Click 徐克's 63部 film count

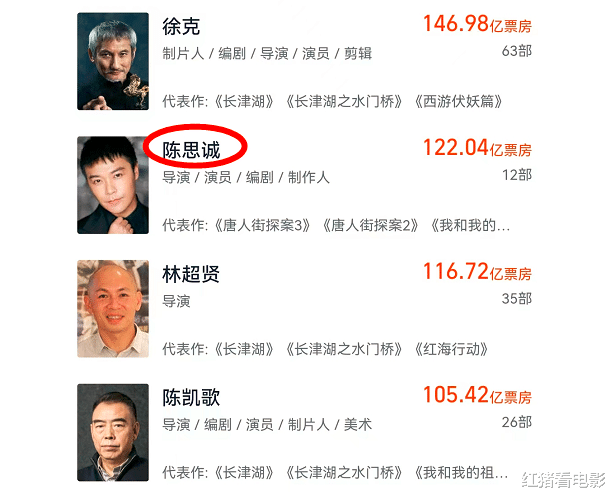(x=517, y=51)
